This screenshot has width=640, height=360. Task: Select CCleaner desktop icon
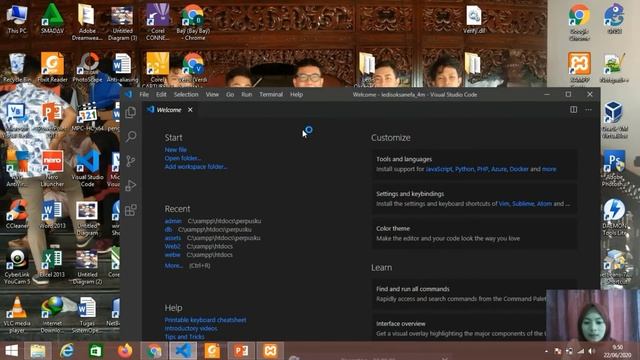17,213
